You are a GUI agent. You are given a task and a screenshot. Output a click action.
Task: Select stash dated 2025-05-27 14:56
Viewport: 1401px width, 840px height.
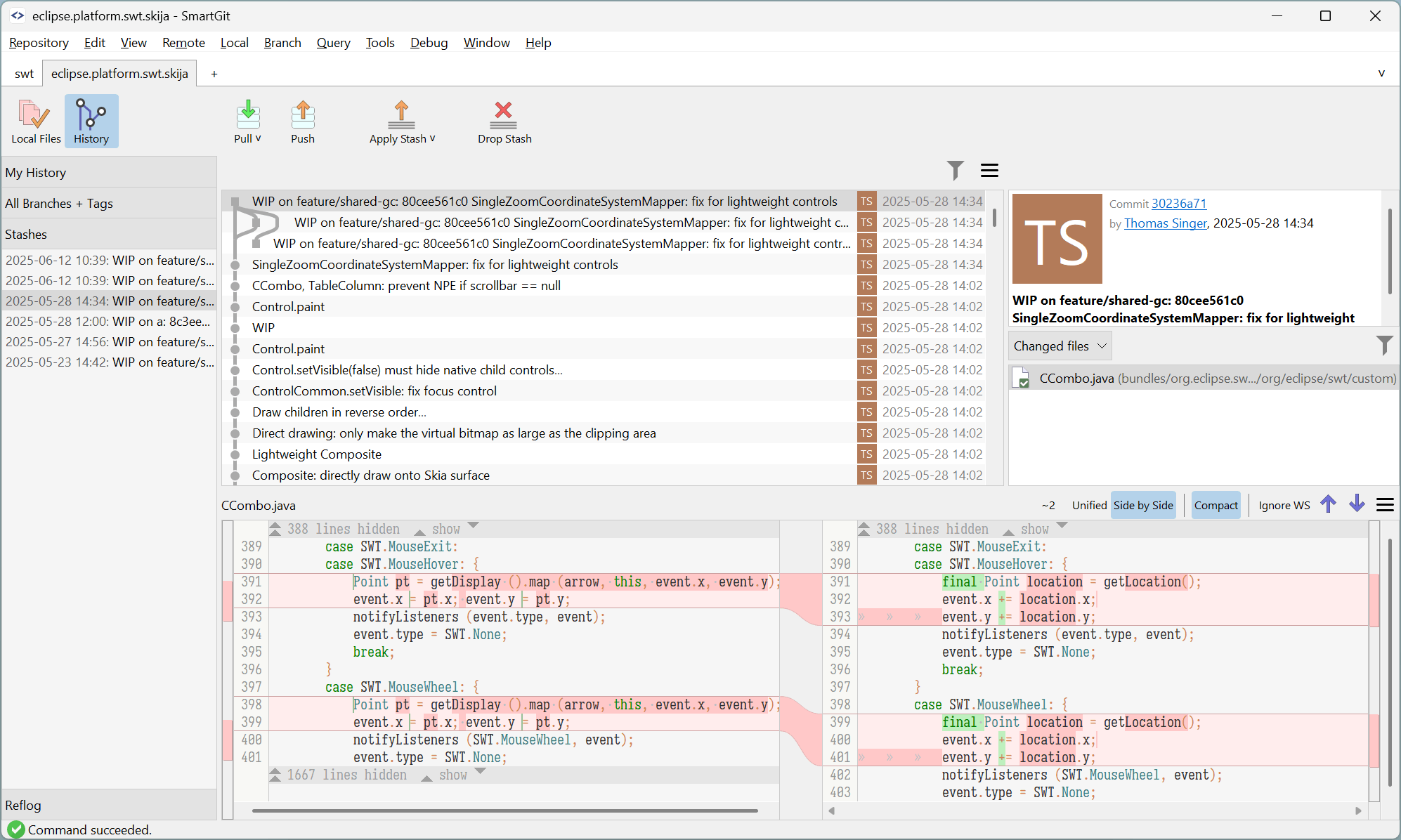pos(109,341)
